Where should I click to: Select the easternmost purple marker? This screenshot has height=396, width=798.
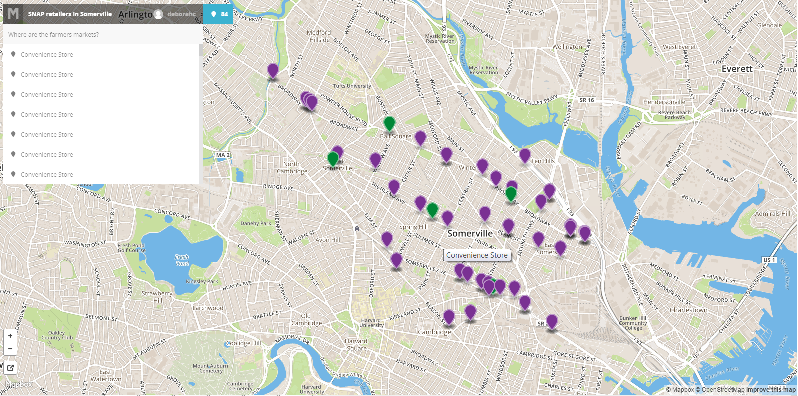pos(585,234)
